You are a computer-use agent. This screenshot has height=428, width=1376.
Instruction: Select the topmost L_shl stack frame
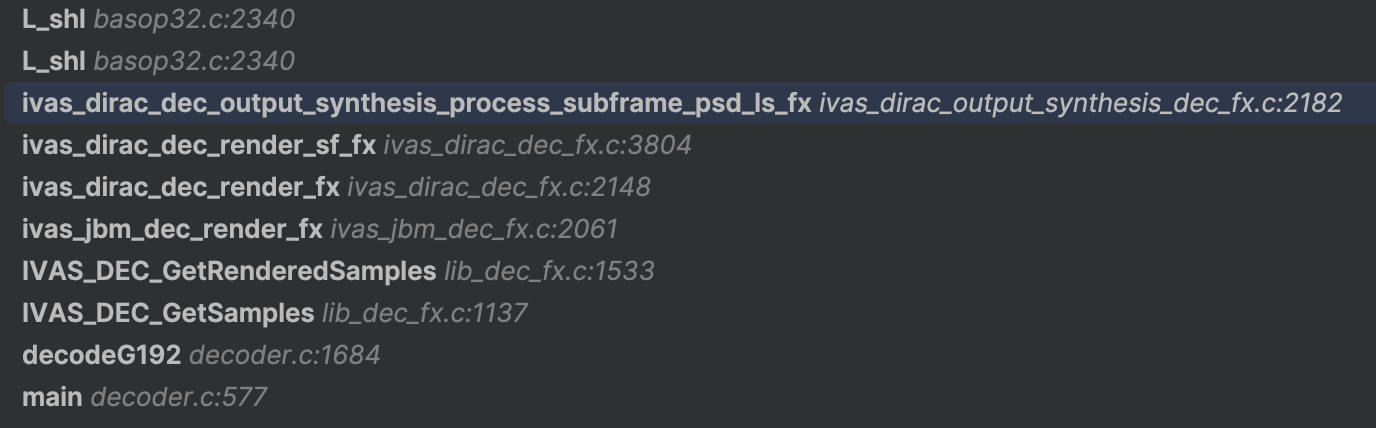53,19
